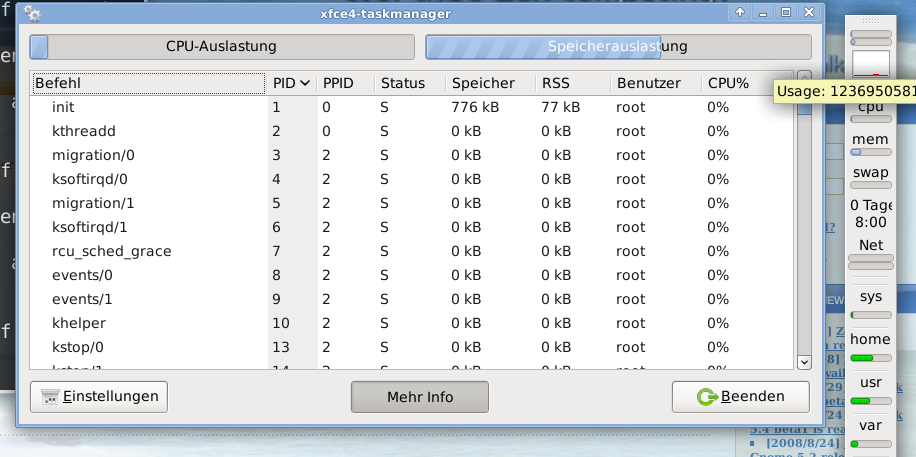Click the Speicherauslastung memory bar

click(x=617, y=46)
